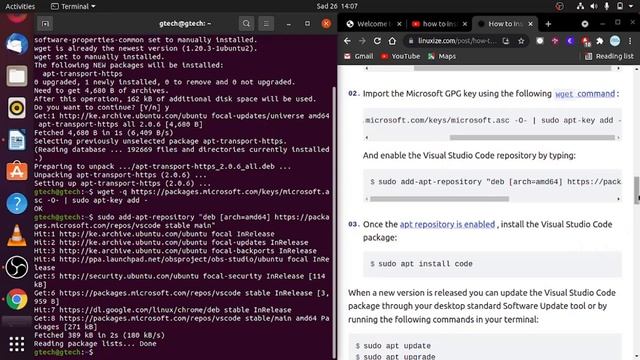
Task: Go to Chrome home page
Action: tap(392, 41)
